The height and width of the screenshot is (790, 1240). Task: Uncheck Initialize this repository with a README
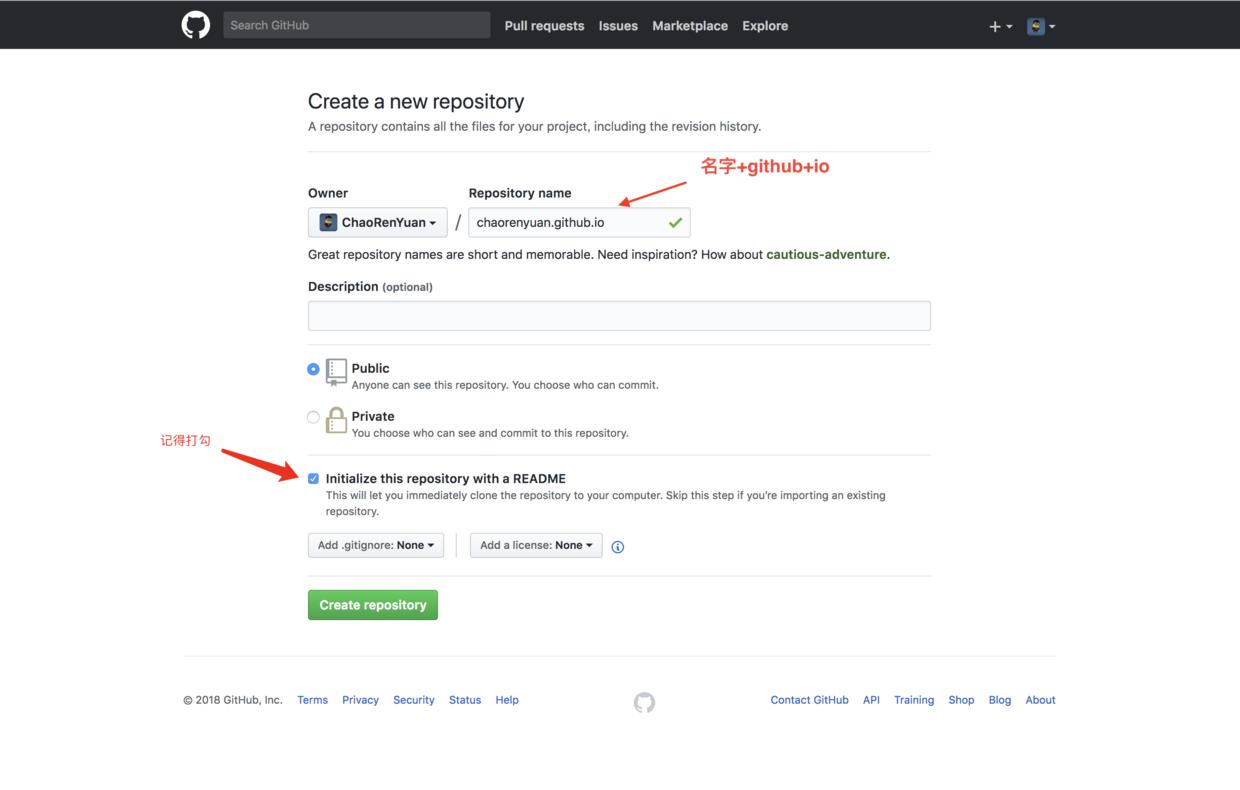pos(314,479)
